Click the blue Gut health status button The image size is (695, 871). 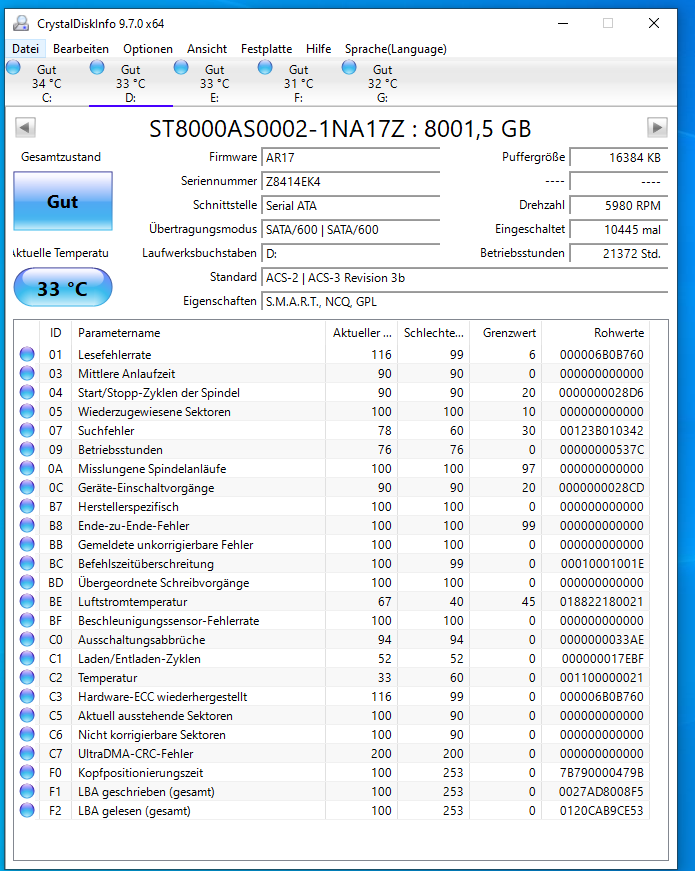pos(63,201)
